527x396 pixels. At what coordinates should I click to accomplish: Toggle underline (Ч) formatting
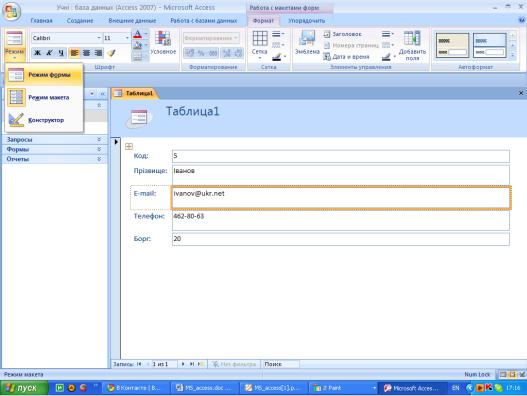61,53
